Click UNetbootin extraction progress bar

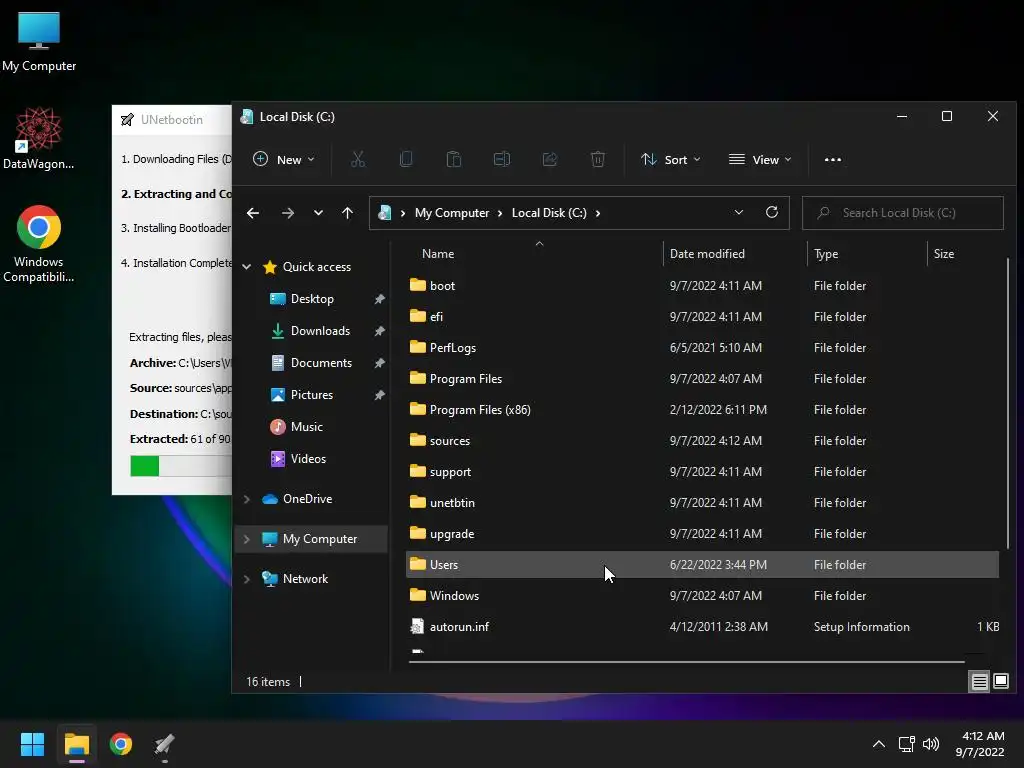[x=181, y=466]
